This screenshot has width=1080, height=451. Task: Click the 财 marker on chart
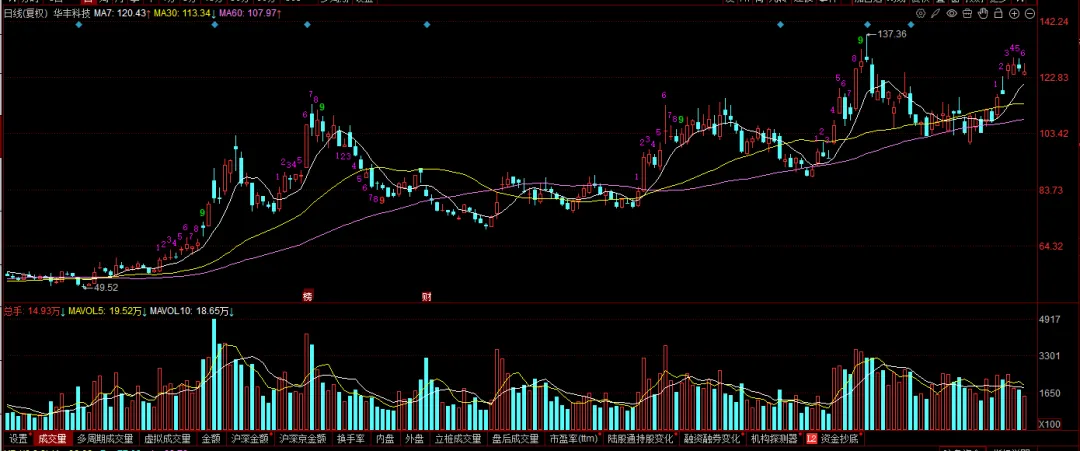tap(426, 297)
